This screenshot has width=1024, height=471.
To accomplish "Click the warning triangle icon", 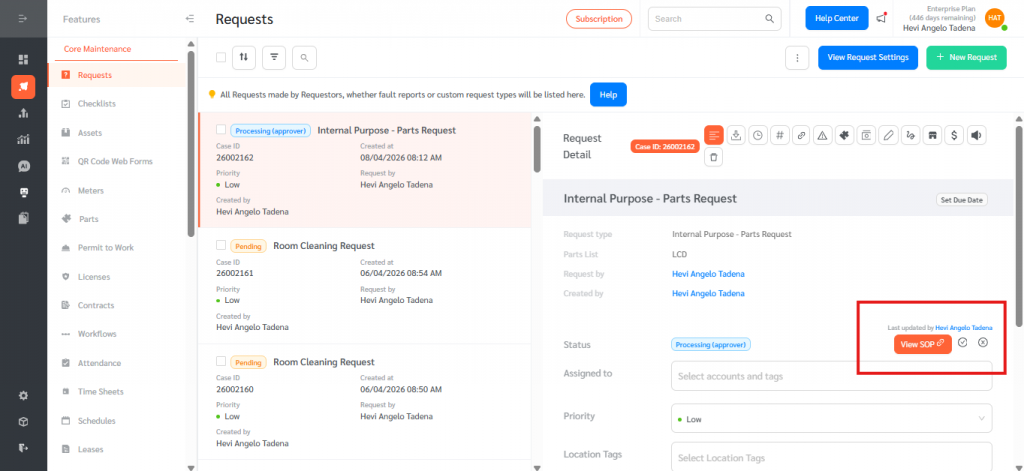I will pyautogui.click(x=823, y=135).
